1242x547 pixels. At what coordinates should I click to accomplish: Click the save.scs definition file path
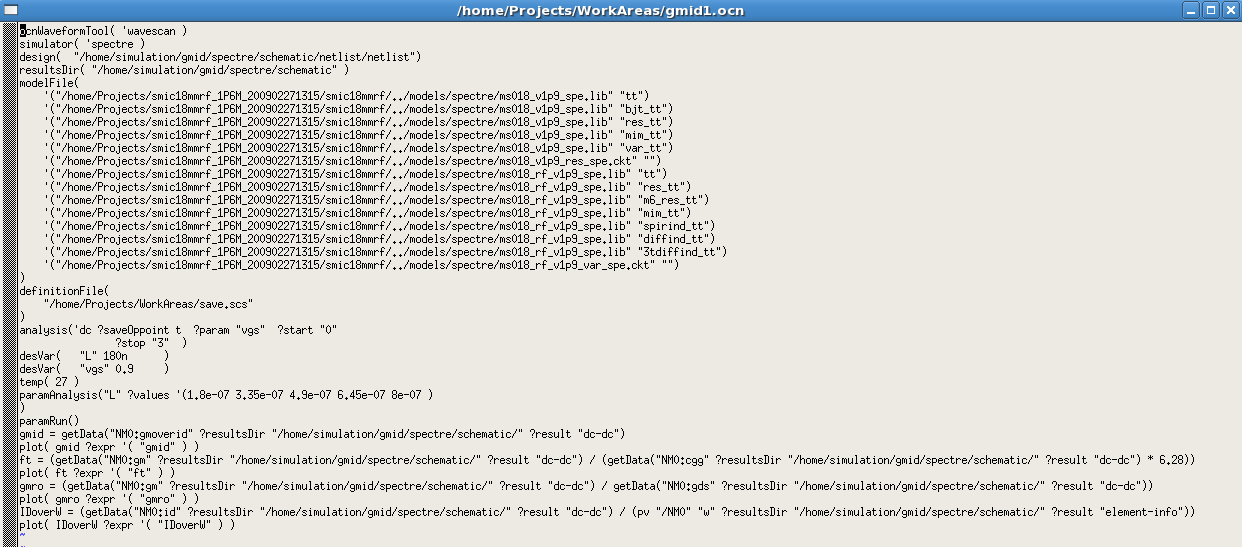pos(148,304)
